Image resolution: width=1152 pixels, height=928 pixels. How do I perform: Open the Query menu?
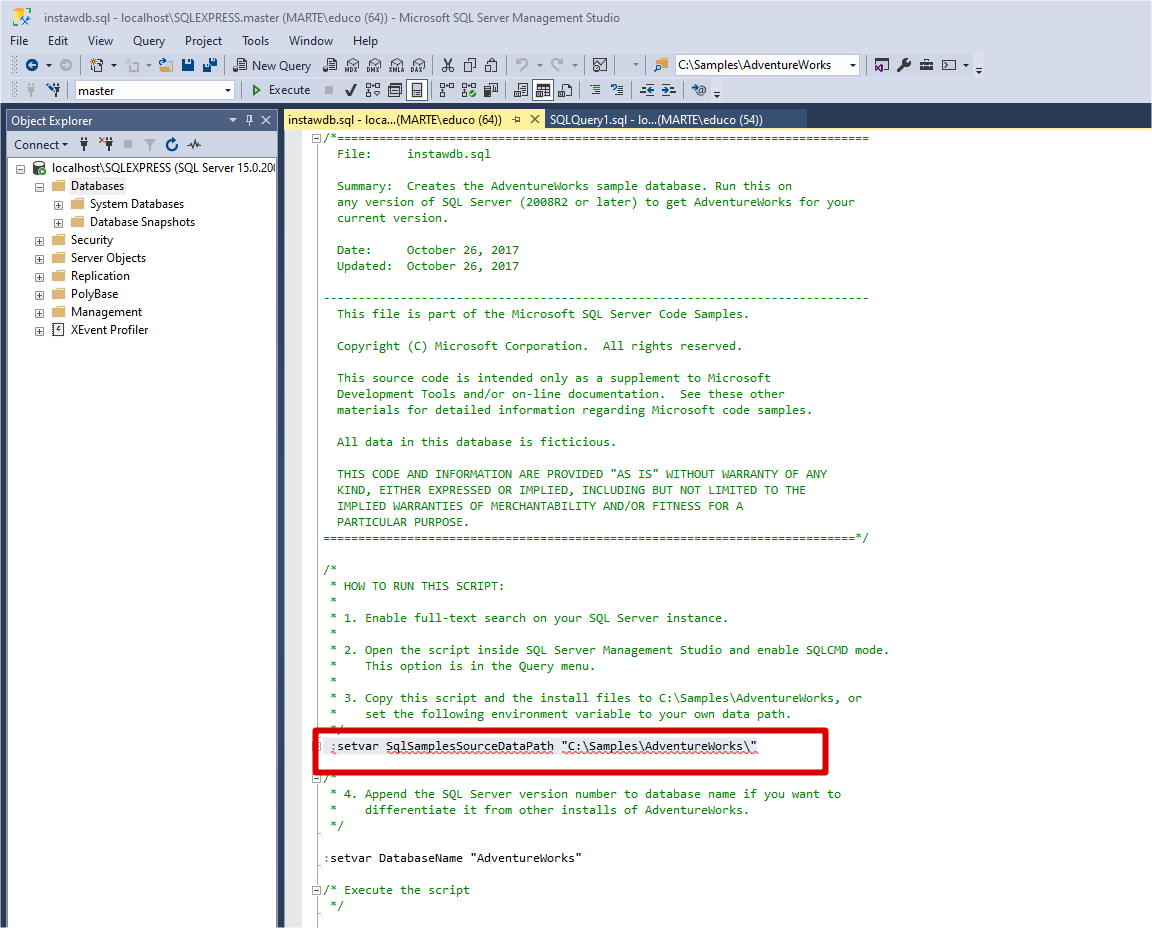148,41
